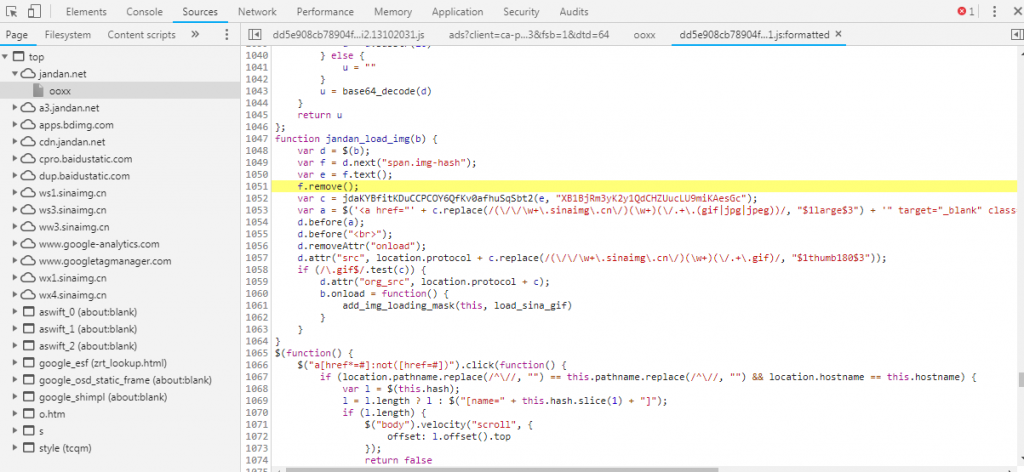The image size is (1024, 472).
Task: Close the js:formatted file tab
Action: [839, 34]
